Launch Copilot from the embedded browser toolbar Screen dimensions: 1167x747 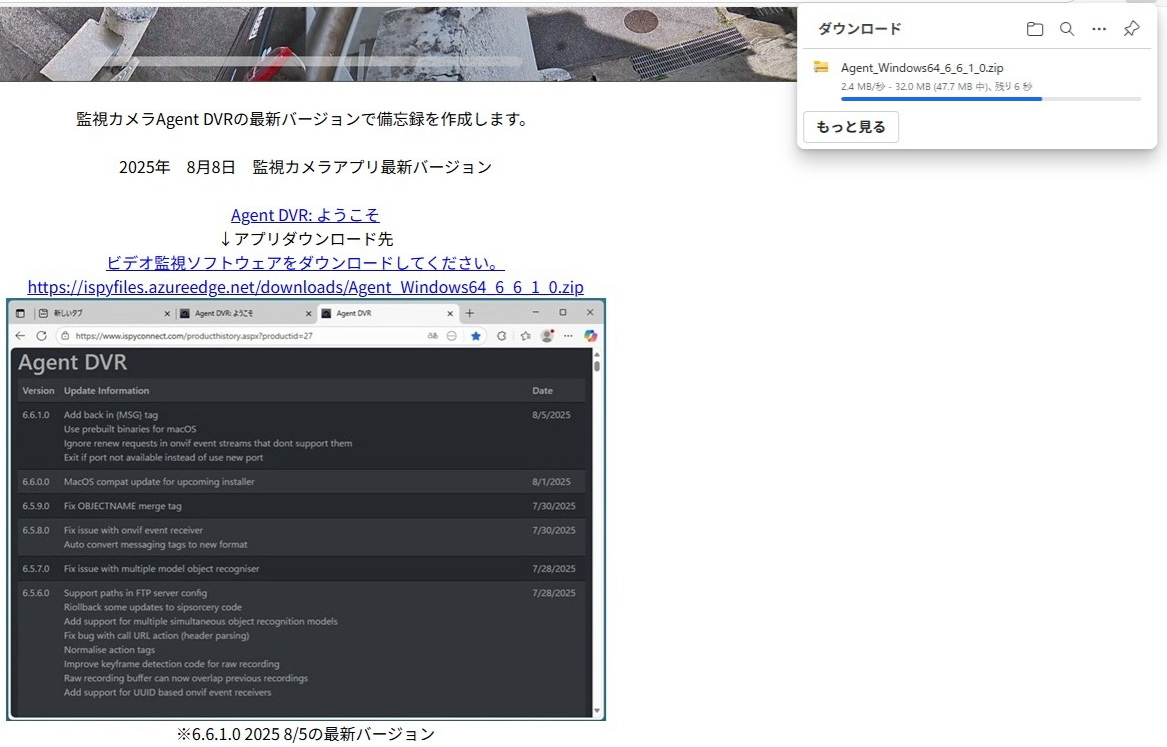590,336
